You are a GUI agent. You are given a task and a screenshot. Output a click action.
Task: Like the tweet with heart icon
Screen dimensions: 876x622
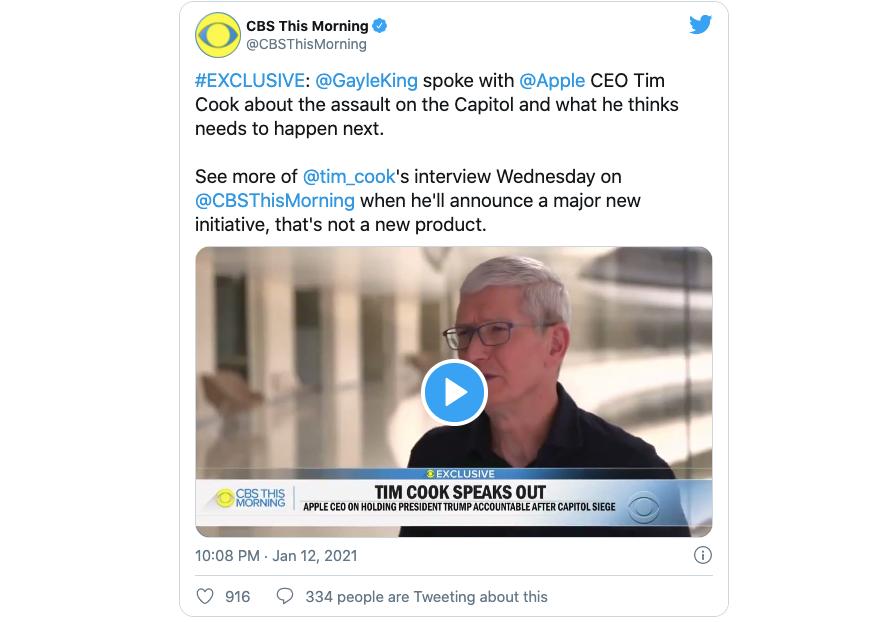(205, 597)
